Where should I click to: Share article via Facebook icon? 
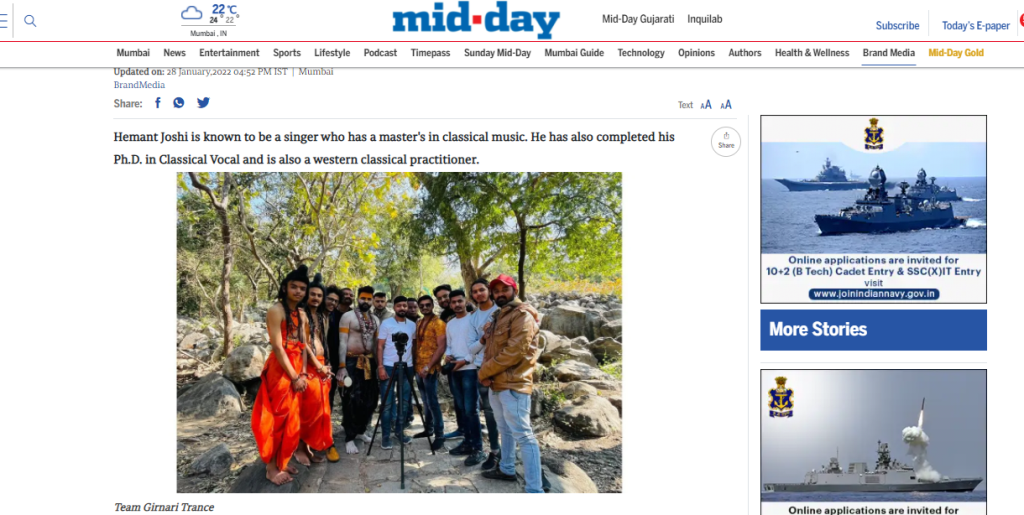coord(157,103)
